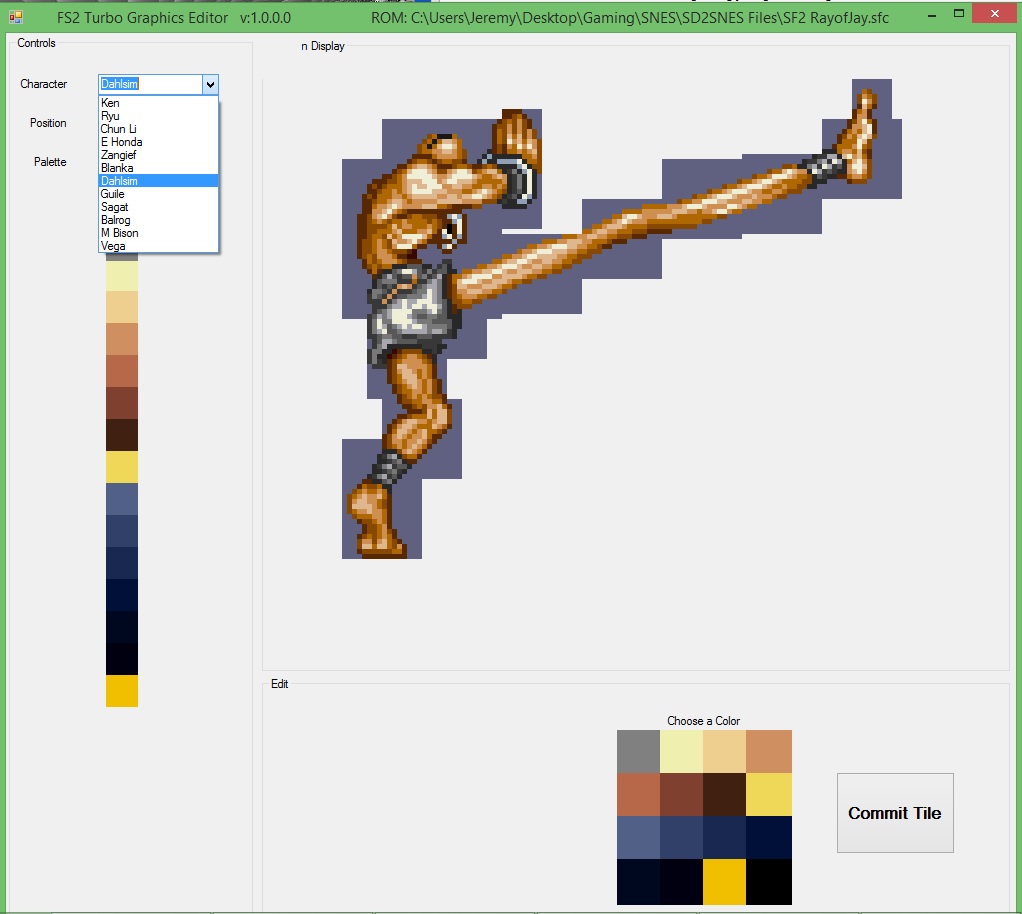1022x914 pixels.
Task: Choose Balrog in the dropdown list
Action: [158, 220]
